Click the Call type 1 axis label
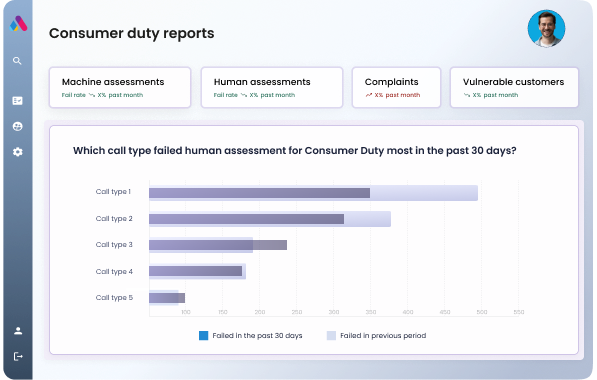Image resolution: width=597 pixels, height=380 pixels. 113,192
